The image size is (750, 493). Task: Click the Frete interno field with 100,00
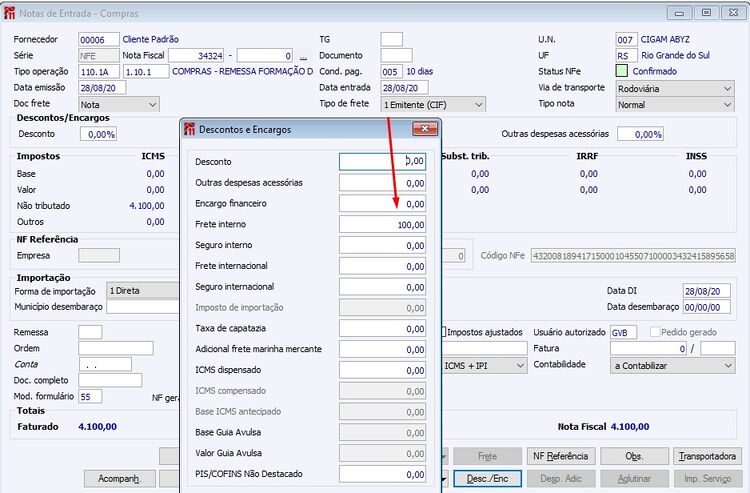383,224
